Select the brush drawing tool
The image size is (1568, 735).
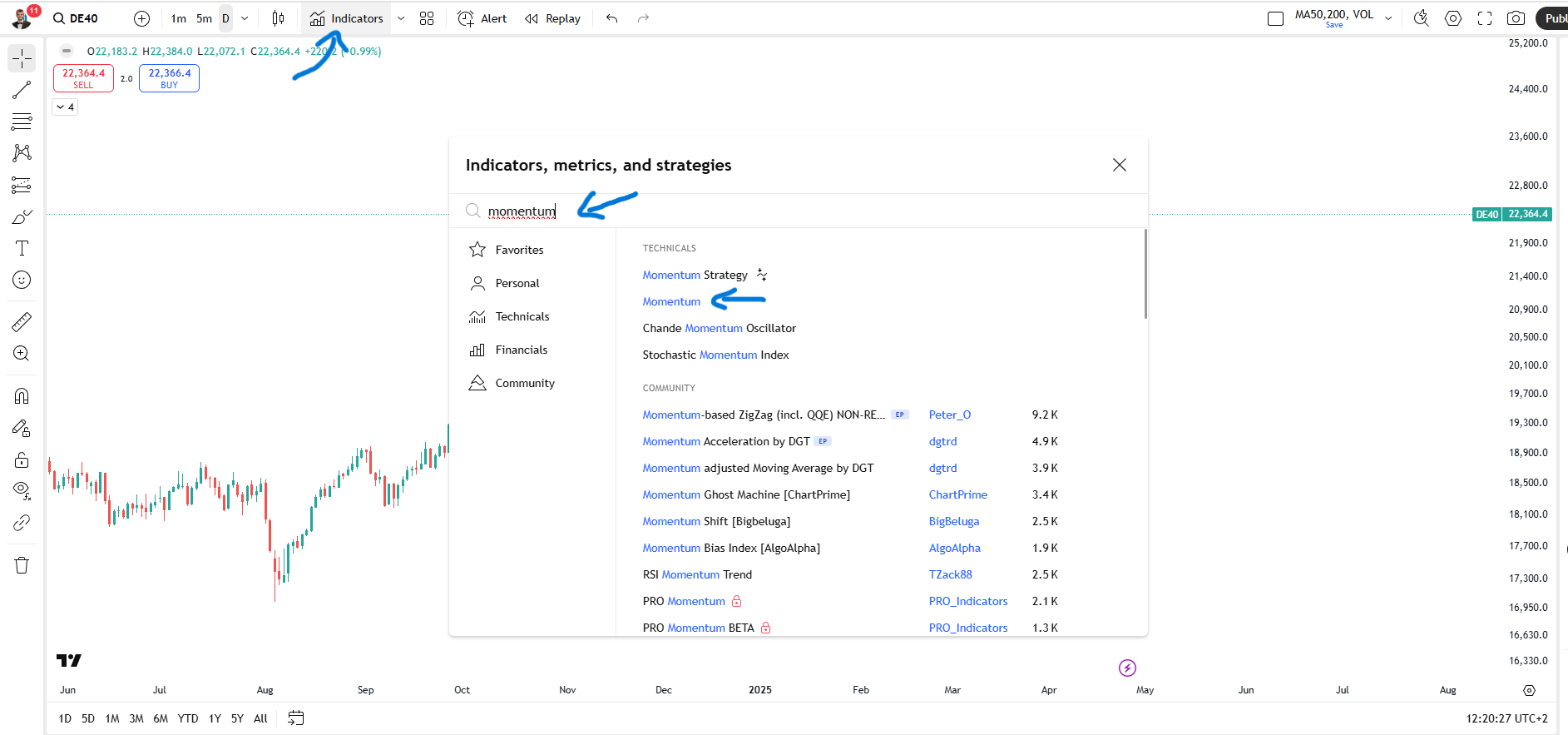(22, 216)
